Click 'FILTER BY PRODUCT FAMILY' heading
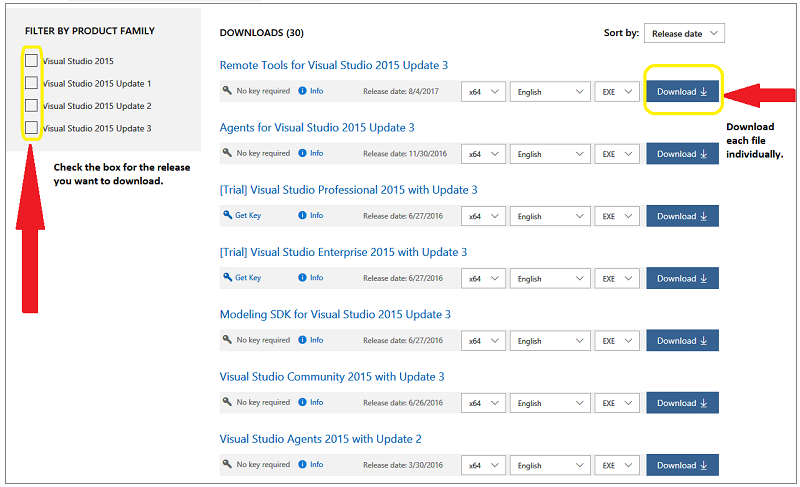The height and width of the screenshot is (487, 800). (x=90, y=31)
